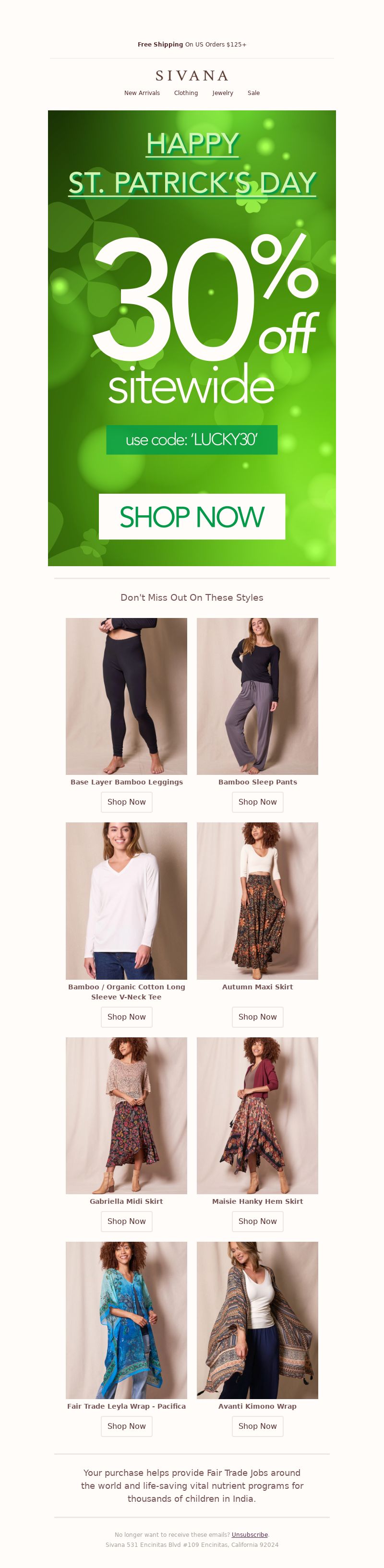Screen dimensions: 384x1568
Task: Click the LUCKY30 promo code box
Action: click(192, 440)
